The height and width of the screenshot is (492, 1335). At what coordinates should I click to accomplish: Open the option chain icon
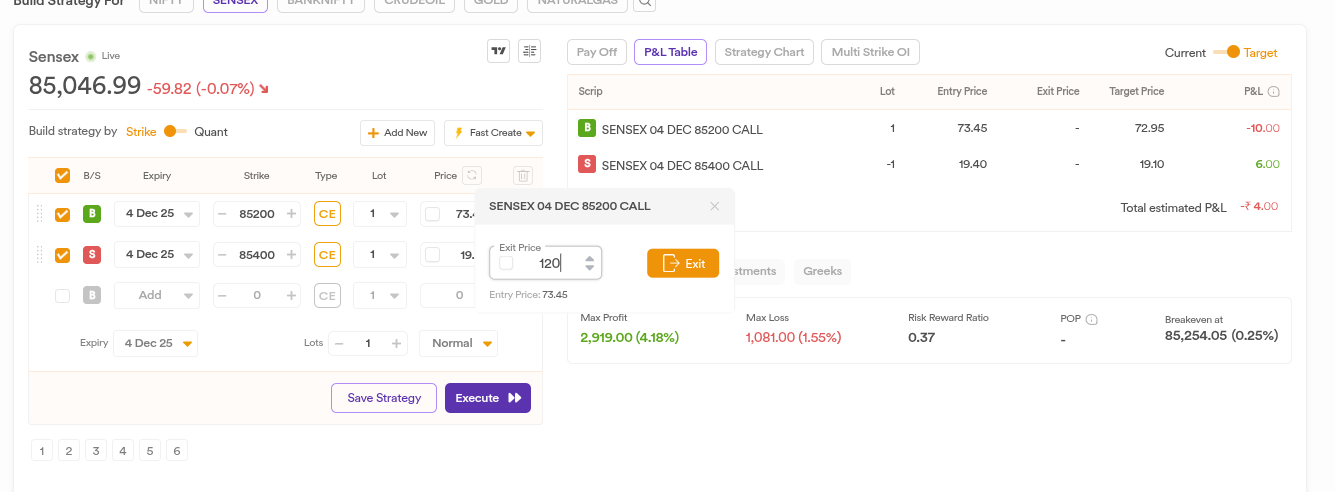(530, 52)
